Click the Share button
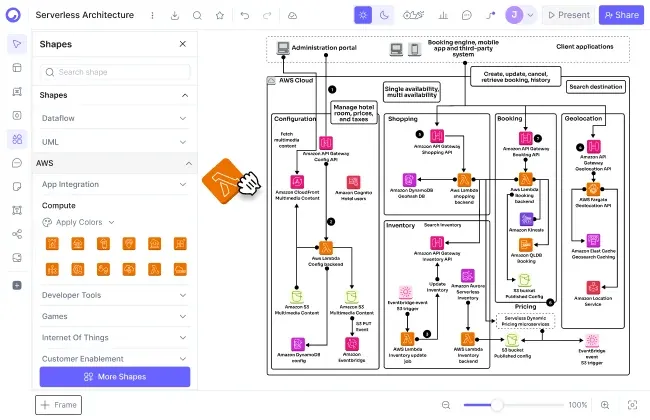 point(621,15)
